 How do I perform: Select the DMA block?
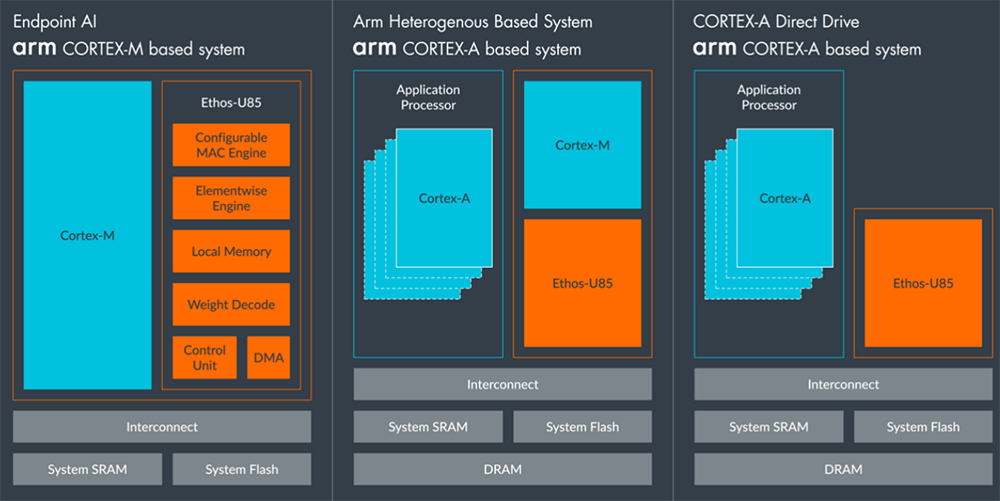tap(268, 358)
